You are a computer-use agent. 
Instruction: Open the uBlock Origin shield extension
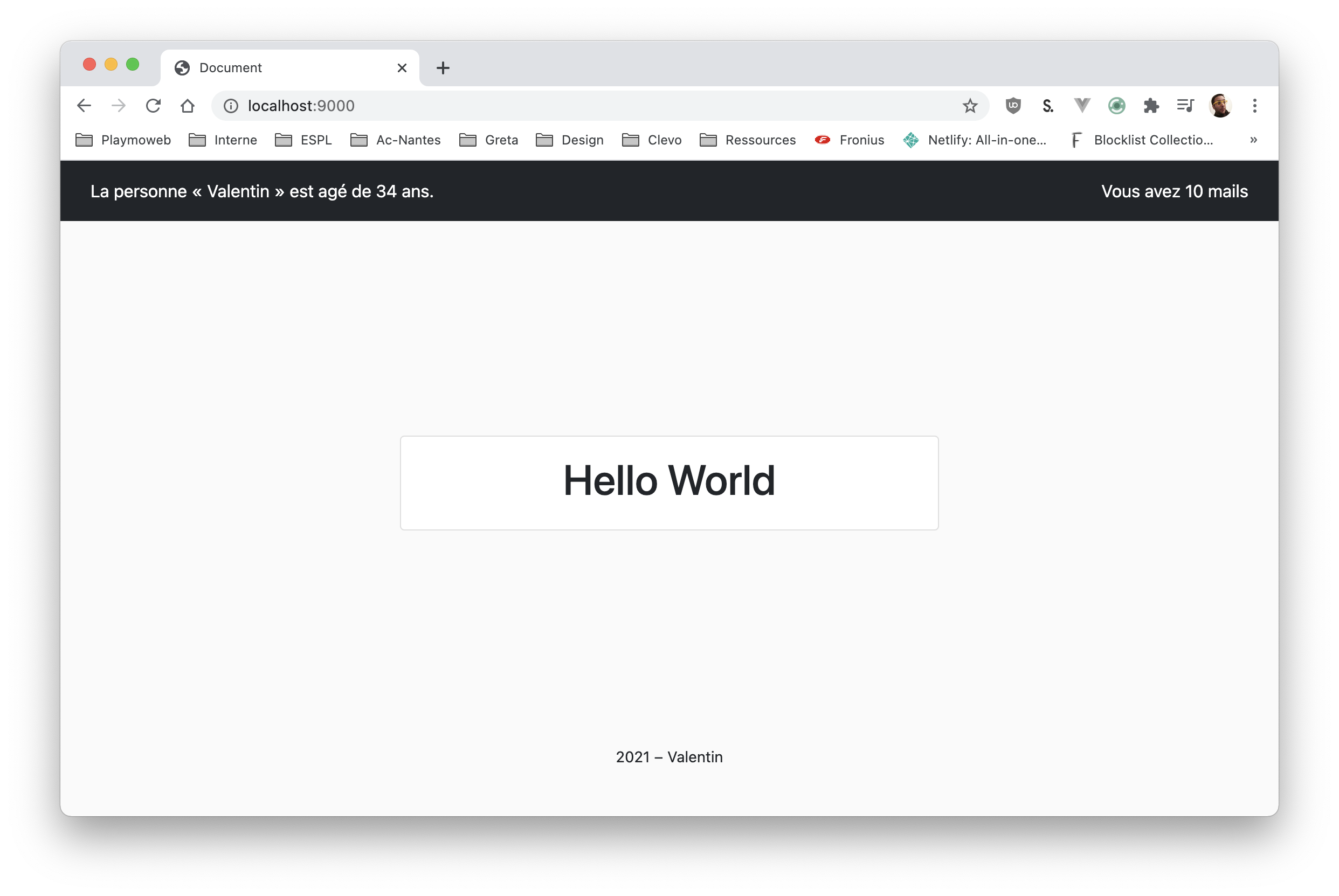pos(1013,106)
